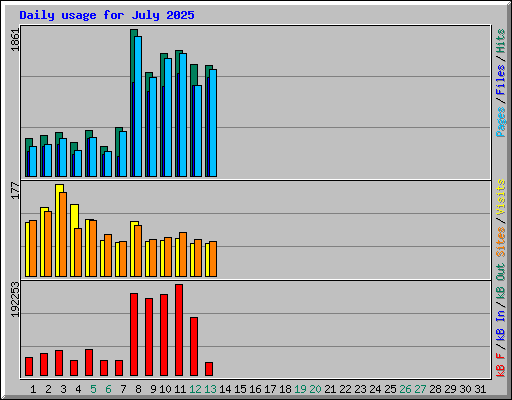Click the green 'Hits' legend label

coord(500,41)
